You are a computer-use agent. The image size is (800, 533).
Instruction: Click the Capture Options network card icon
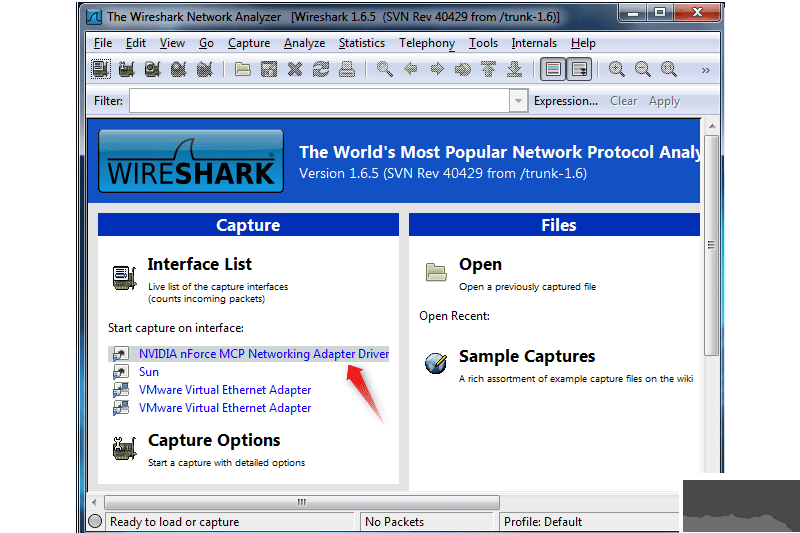(124, 449)
